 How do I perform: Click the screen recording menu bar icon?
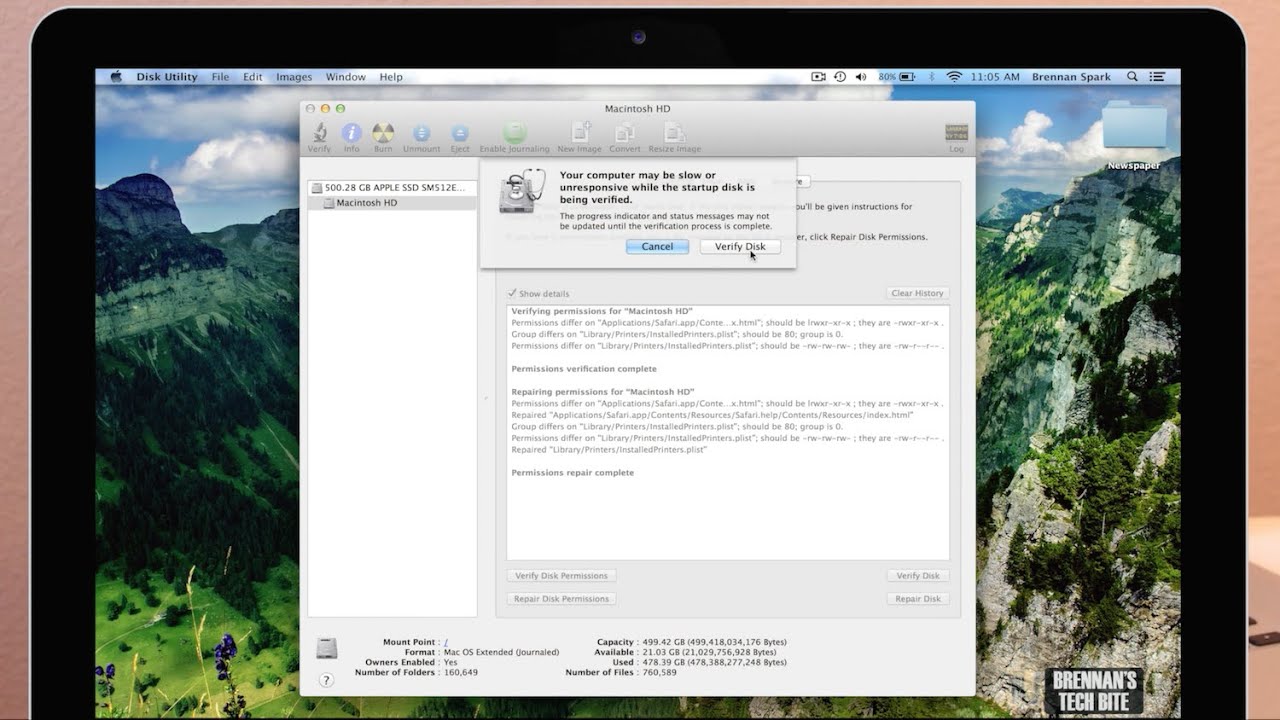click(818, 77)
